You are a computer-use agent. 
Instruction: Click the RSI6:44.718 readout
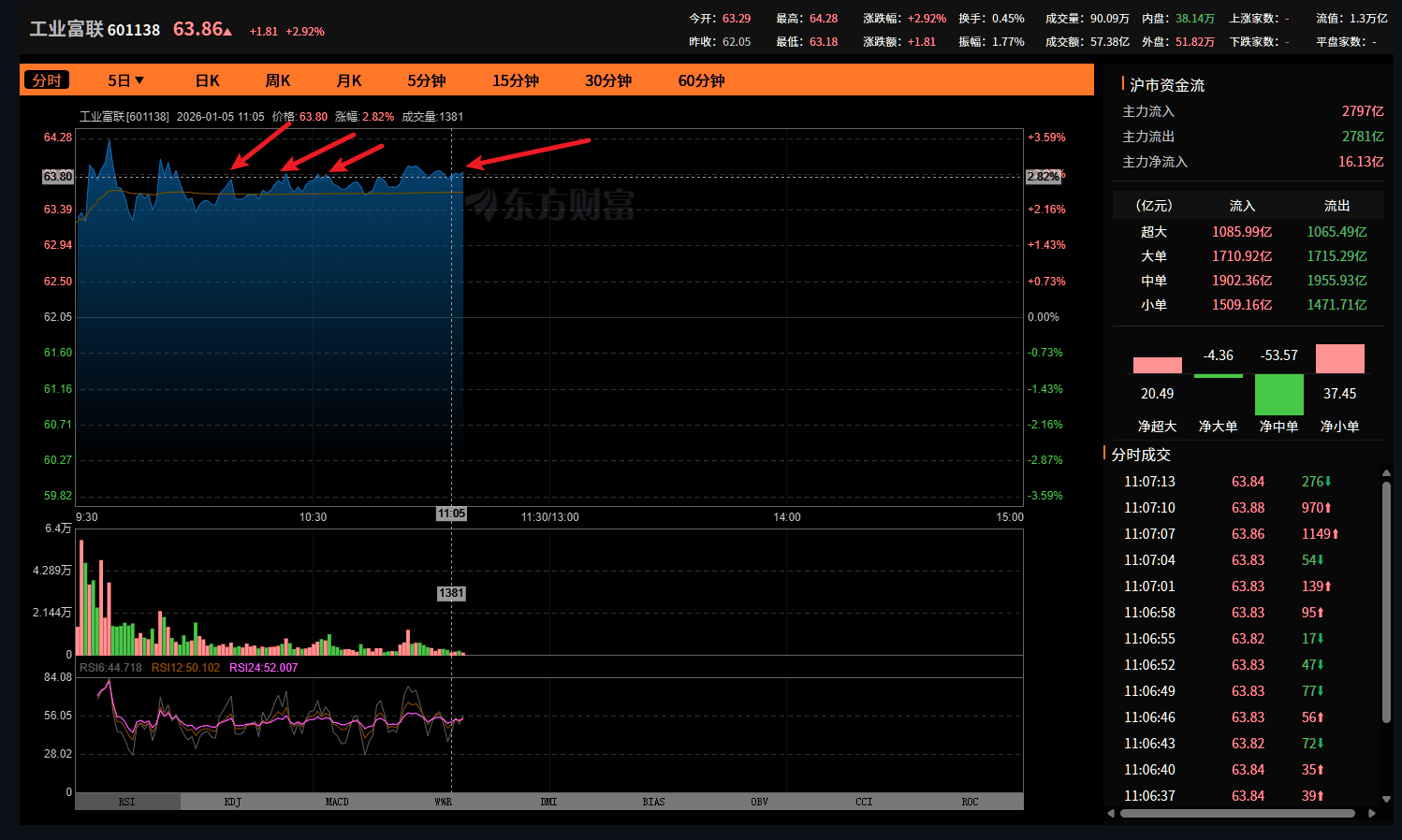pos(110,668)
